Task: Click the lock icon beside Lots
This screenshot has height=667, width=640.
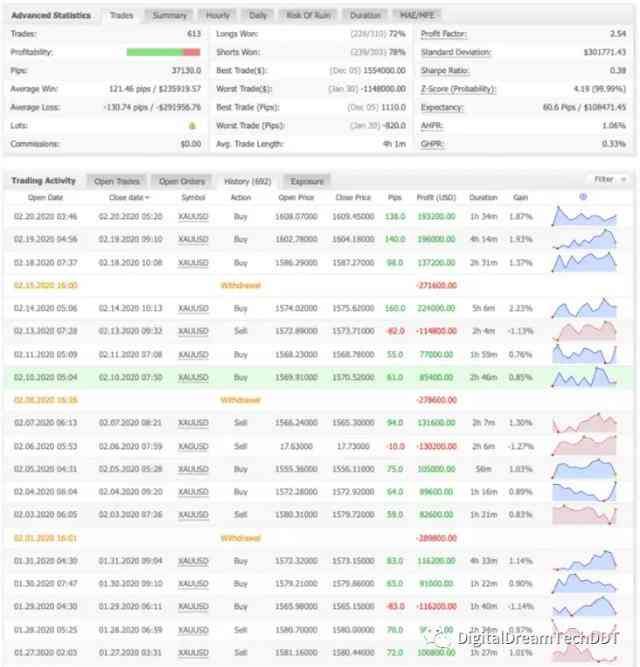Action: coord(191,125)
